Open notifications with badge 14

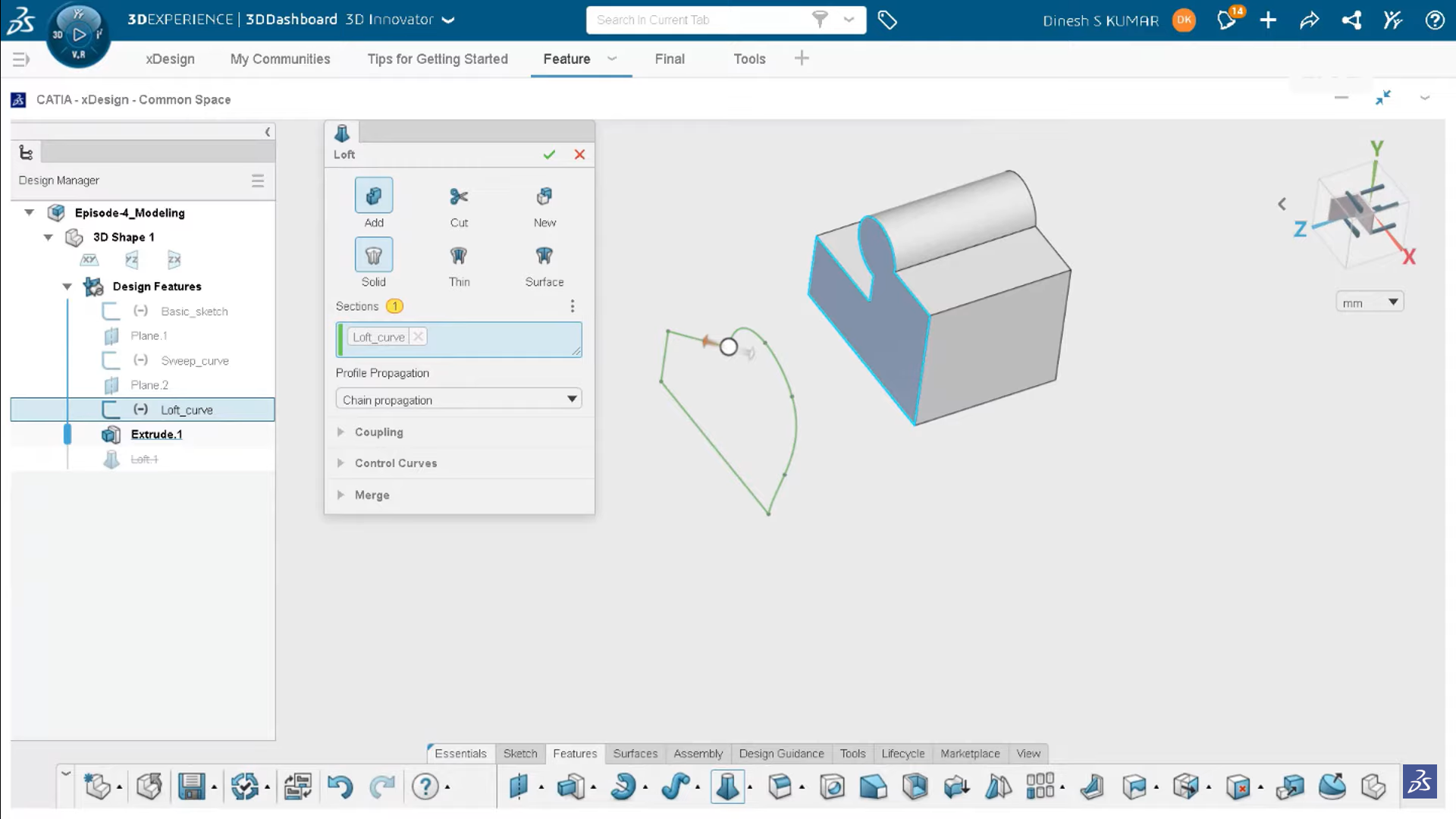pos(1227,19)
